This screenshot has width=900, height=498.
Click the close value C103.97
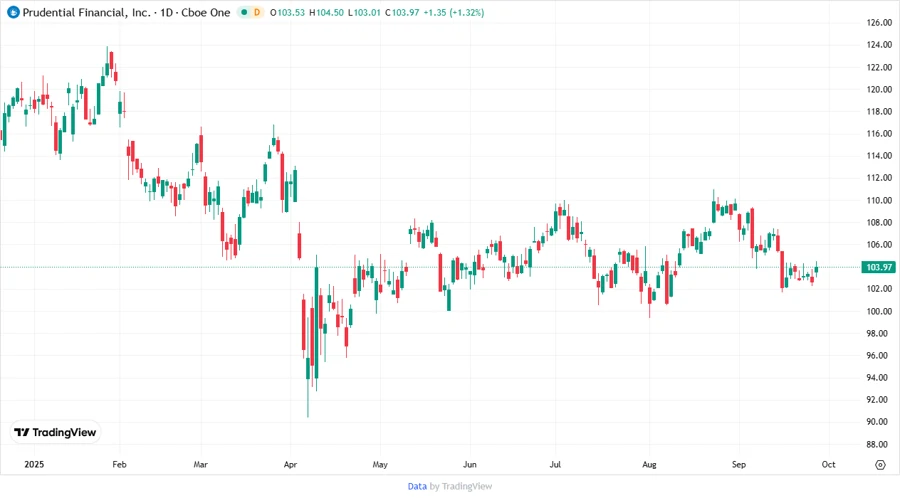(x=402, y=12)
